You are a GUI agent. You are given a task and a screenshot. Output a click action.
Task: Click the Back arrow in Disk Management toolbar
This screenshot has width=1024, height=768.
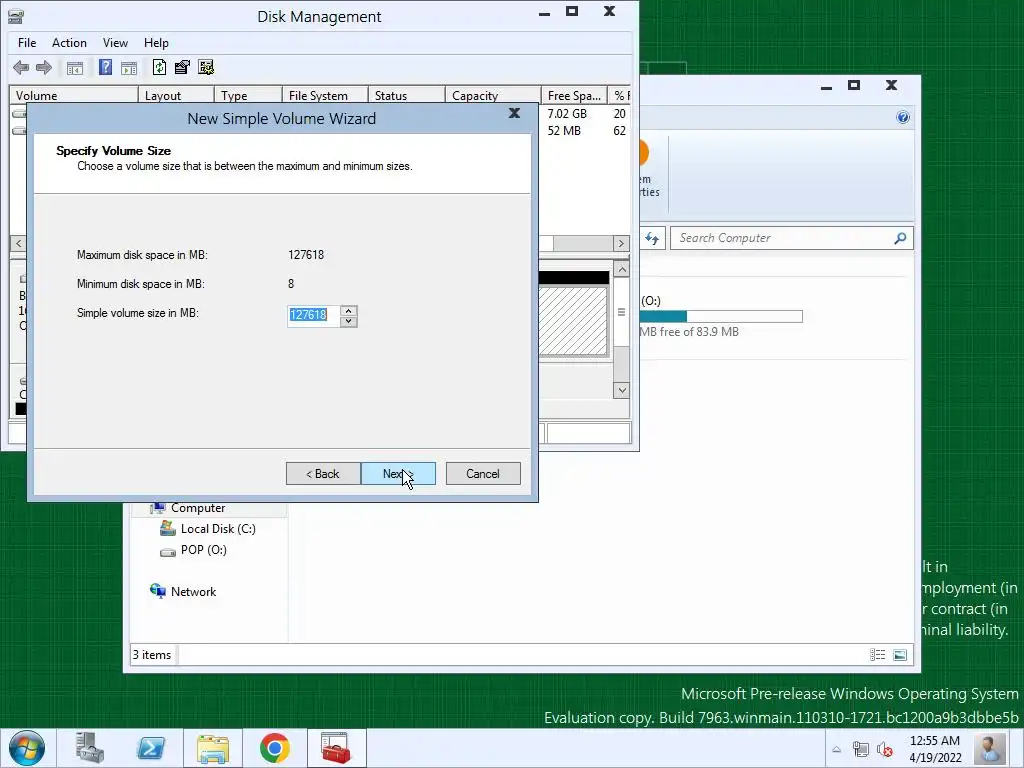coord(21,67)
